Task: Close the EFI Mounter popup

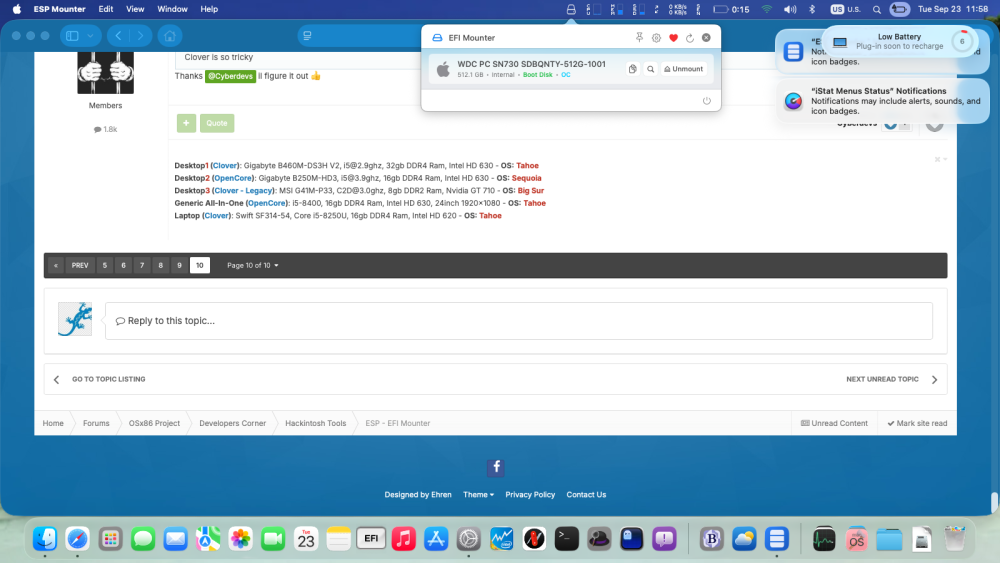Action: point(706,38)
